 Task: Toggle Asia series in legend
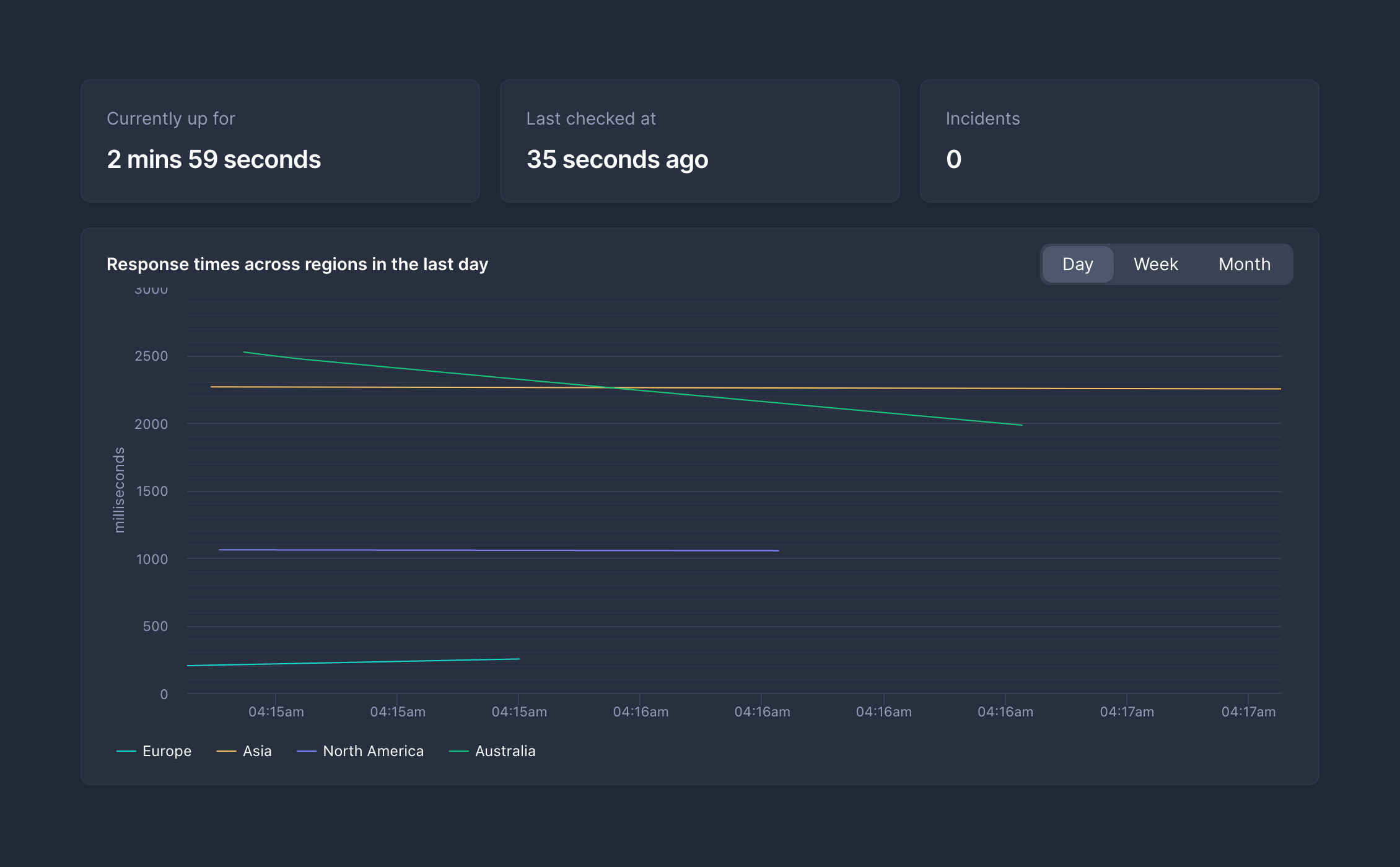click(x=257, y=751)
